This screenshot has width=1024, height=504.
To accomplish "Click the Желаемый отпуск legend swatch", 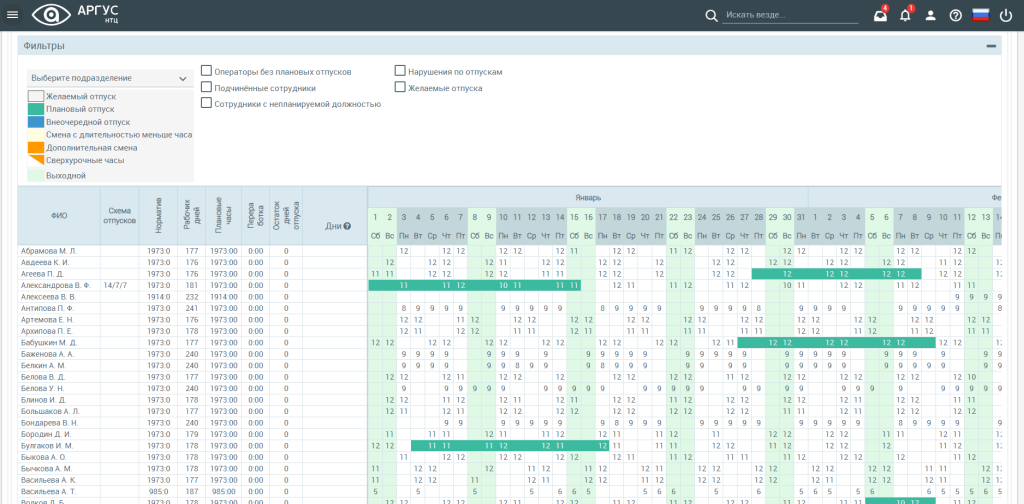I will coord(36,97).
